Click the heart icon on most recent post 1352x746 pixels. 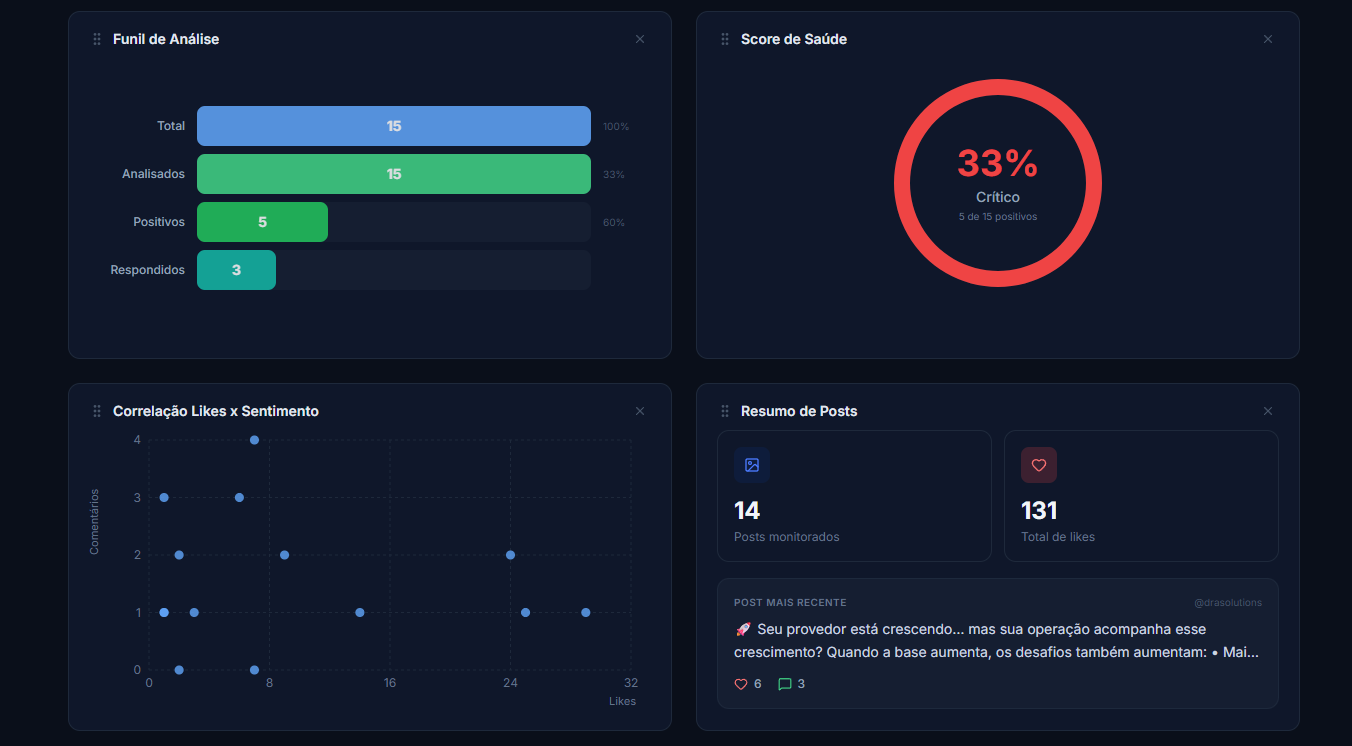(x=741, y=684)
